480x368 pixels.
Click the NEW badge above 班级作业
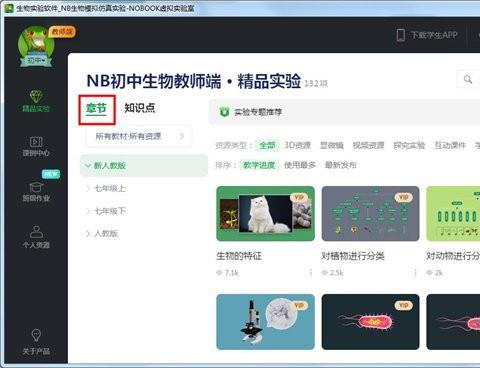[x=51, y=174]
